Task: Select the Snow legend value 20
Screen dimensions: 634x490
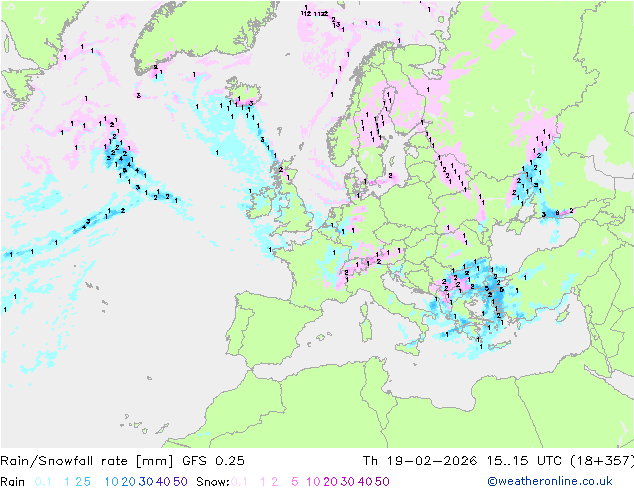Action: [x=330, y=482]
